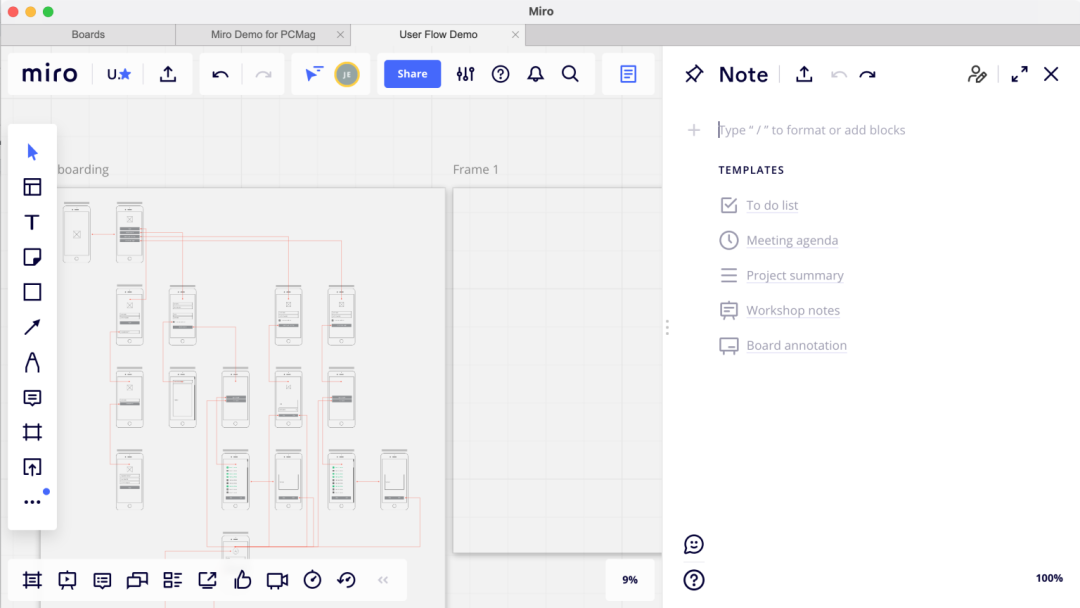Switch to the Miro Demo for PCMag tab

coord(263,35)
